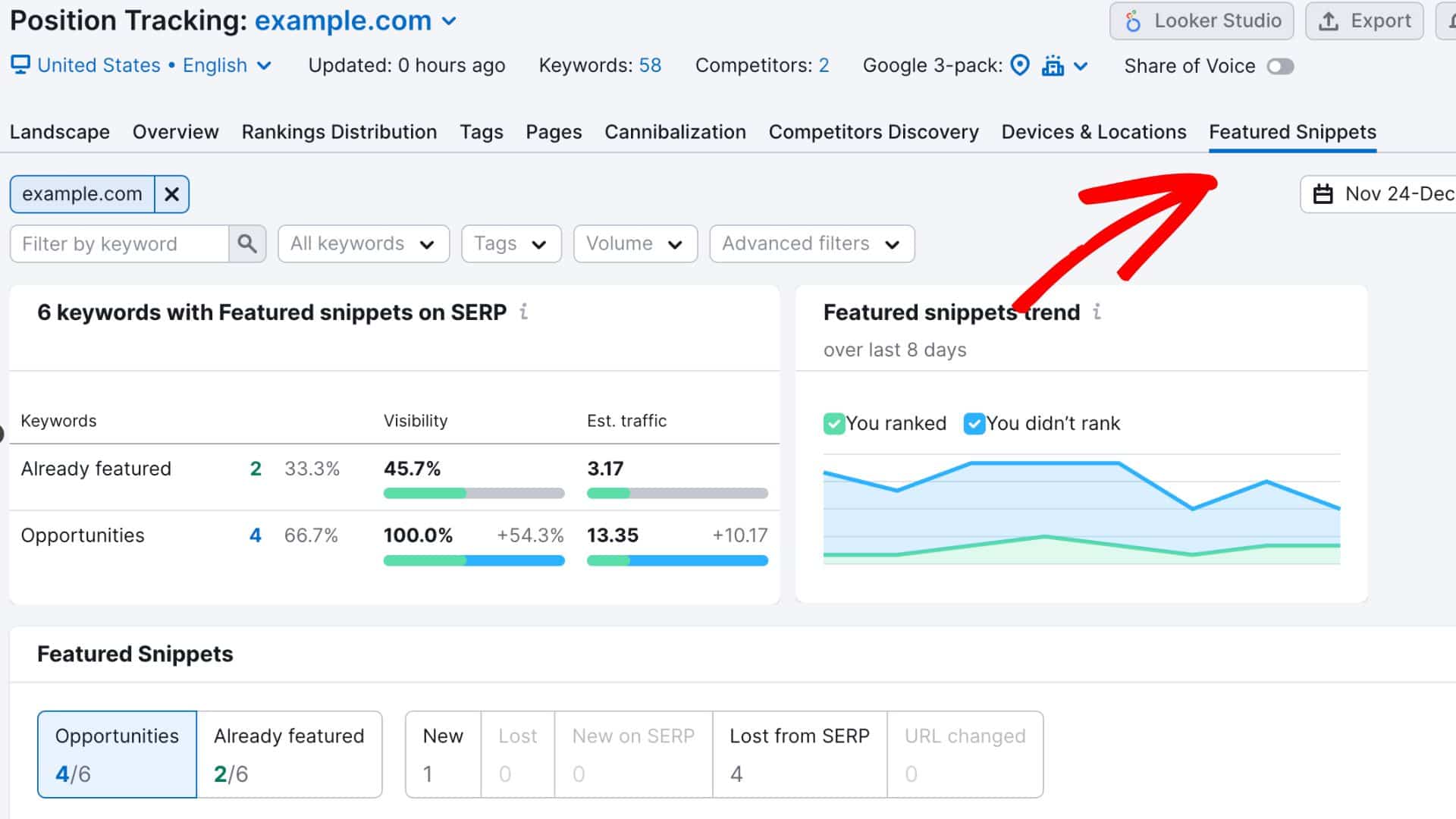Open the Competitors Discovery tab
The height and width of the screenshot is (819, 1456).
[874, 132]
